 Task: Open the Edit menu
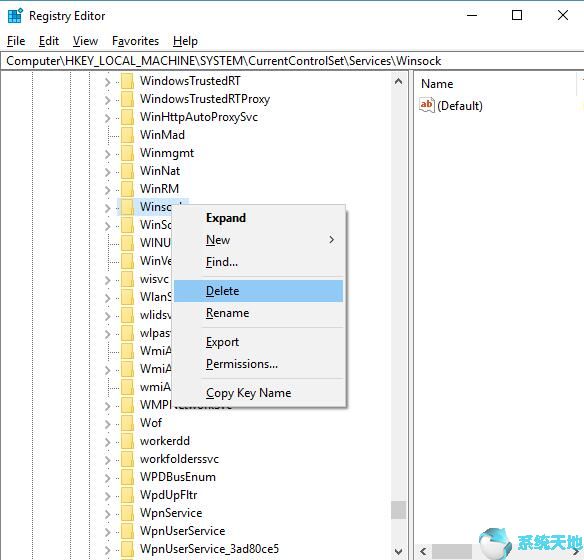[x=49, y=41]
